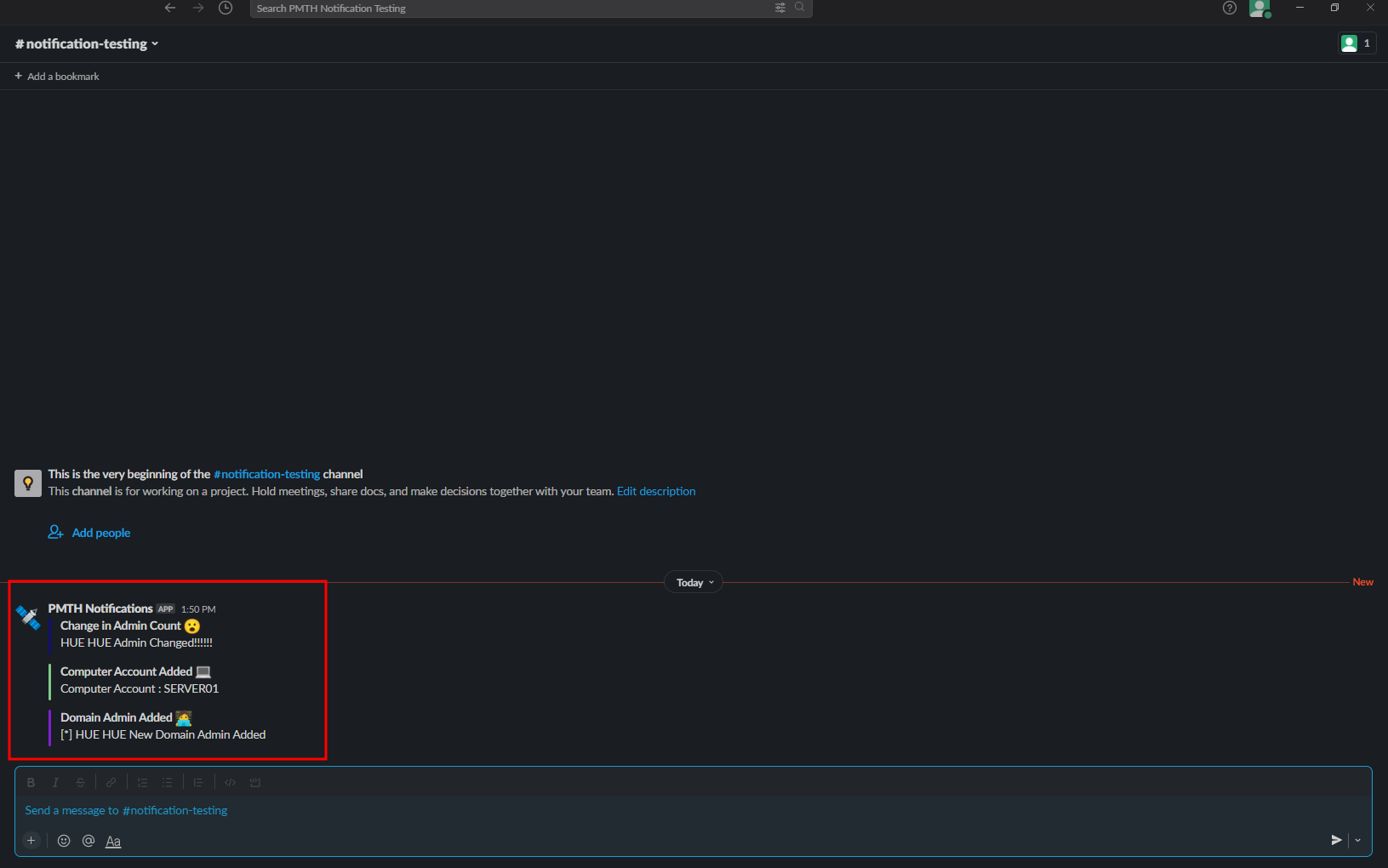Toggle bulleted list formatting
This screenshot has height=868, width=1388.
click(167, 783)
